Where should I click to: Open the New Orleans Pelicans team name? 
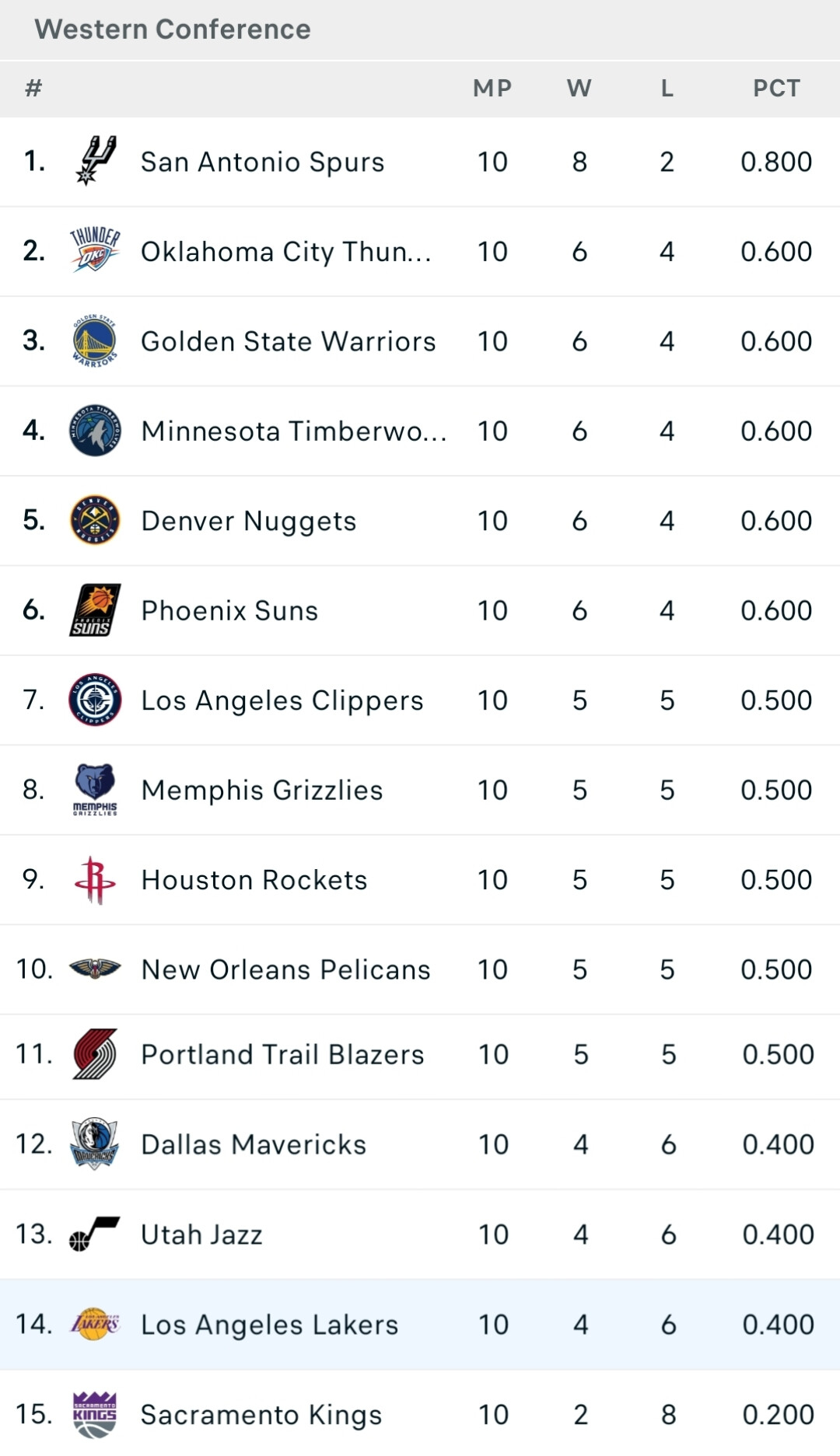(x=285, y=969)
